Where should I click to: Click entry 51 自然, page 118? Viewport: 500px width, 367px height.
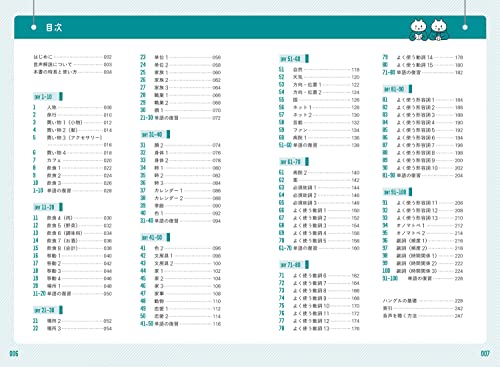(x=319, y=70)
